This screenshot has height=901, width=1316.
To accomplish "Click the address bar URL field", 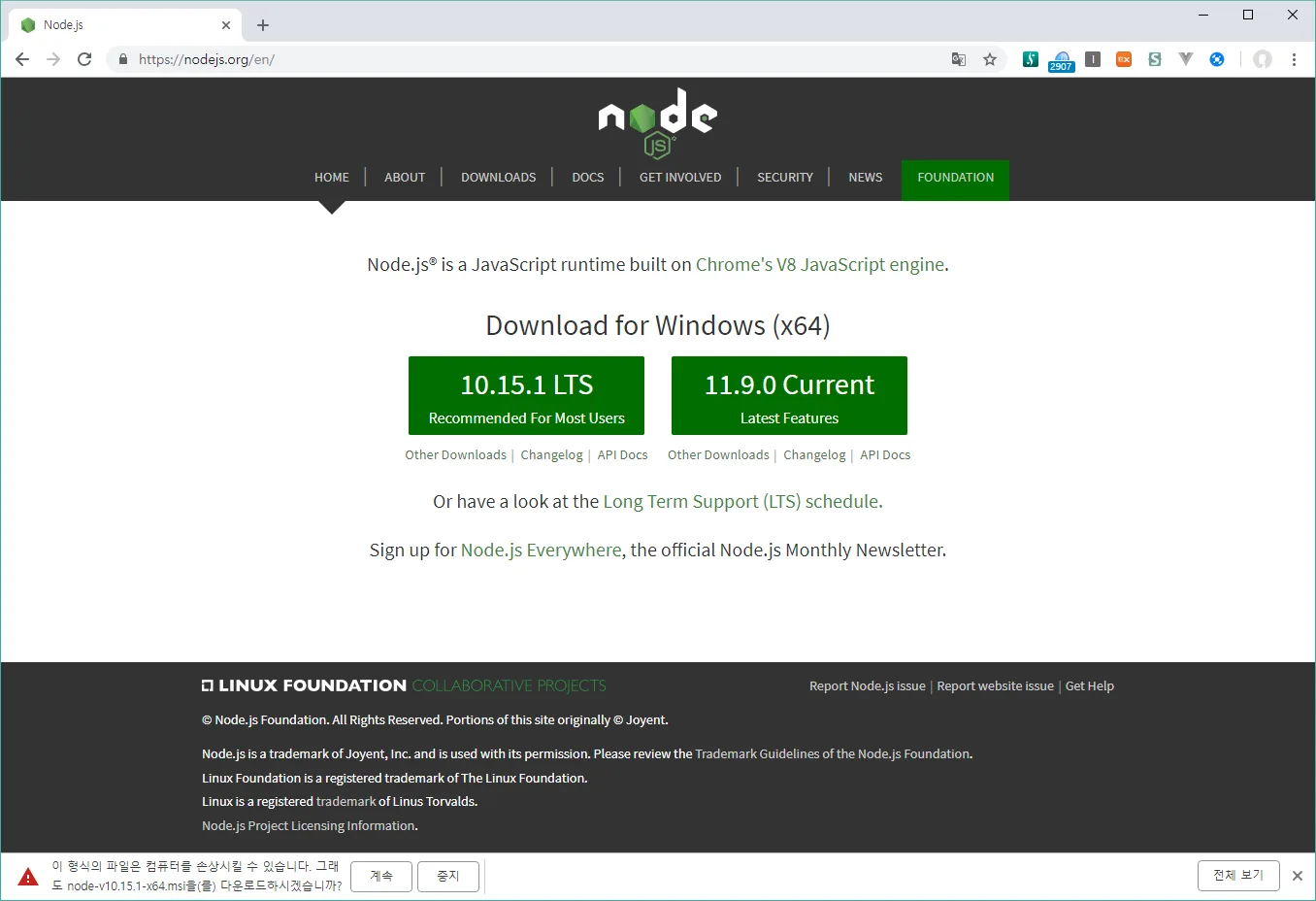I will (534, 59).
